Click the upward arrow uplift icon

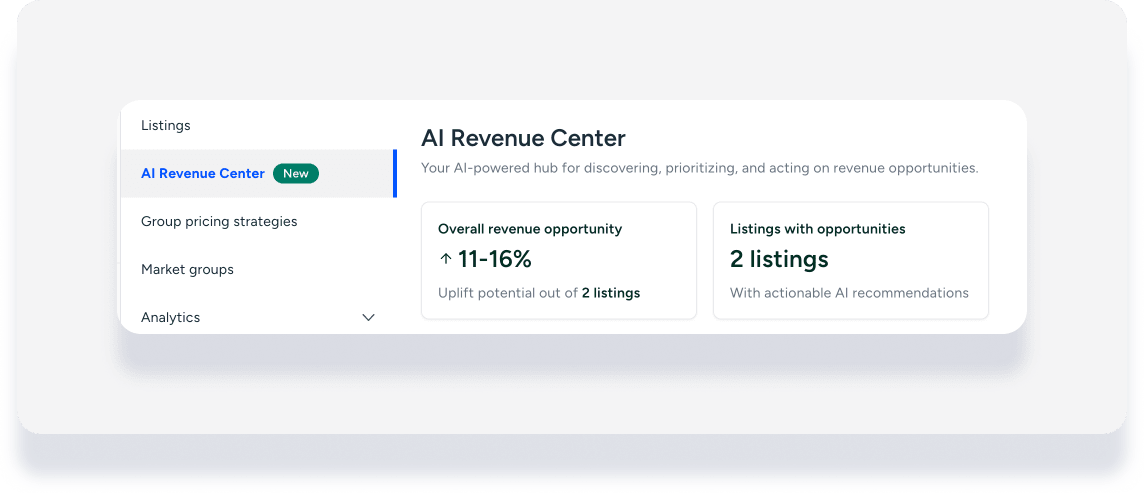tap(445, 259)
